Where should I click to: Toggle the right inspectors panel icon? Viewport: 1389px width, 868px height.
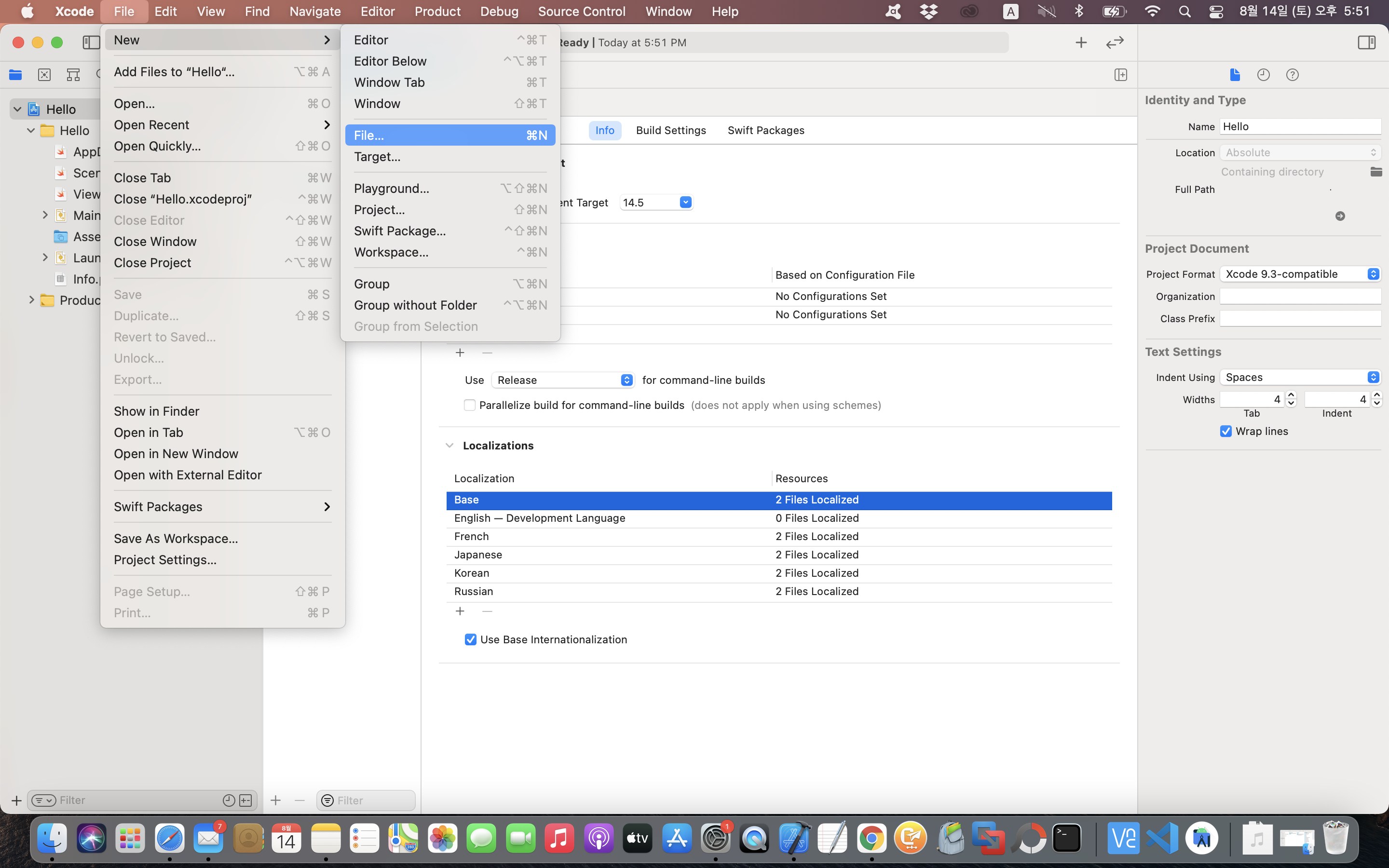click(x=1366, y=42)
